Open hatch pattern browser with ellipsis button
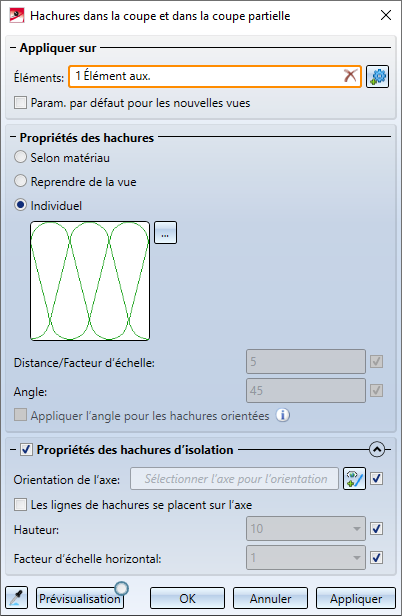The height and width of the screenshot is (616, 402). (x=165, y=233)
